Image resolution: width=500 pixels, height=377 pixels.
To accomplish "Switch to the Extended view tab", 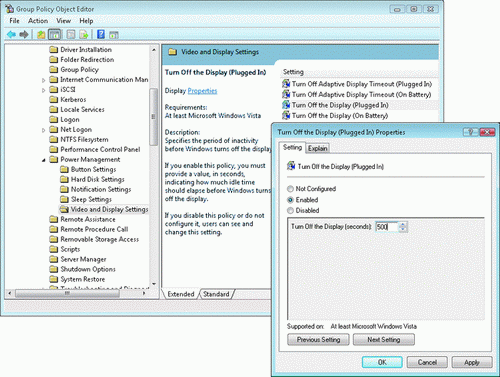I will point(181,294).
